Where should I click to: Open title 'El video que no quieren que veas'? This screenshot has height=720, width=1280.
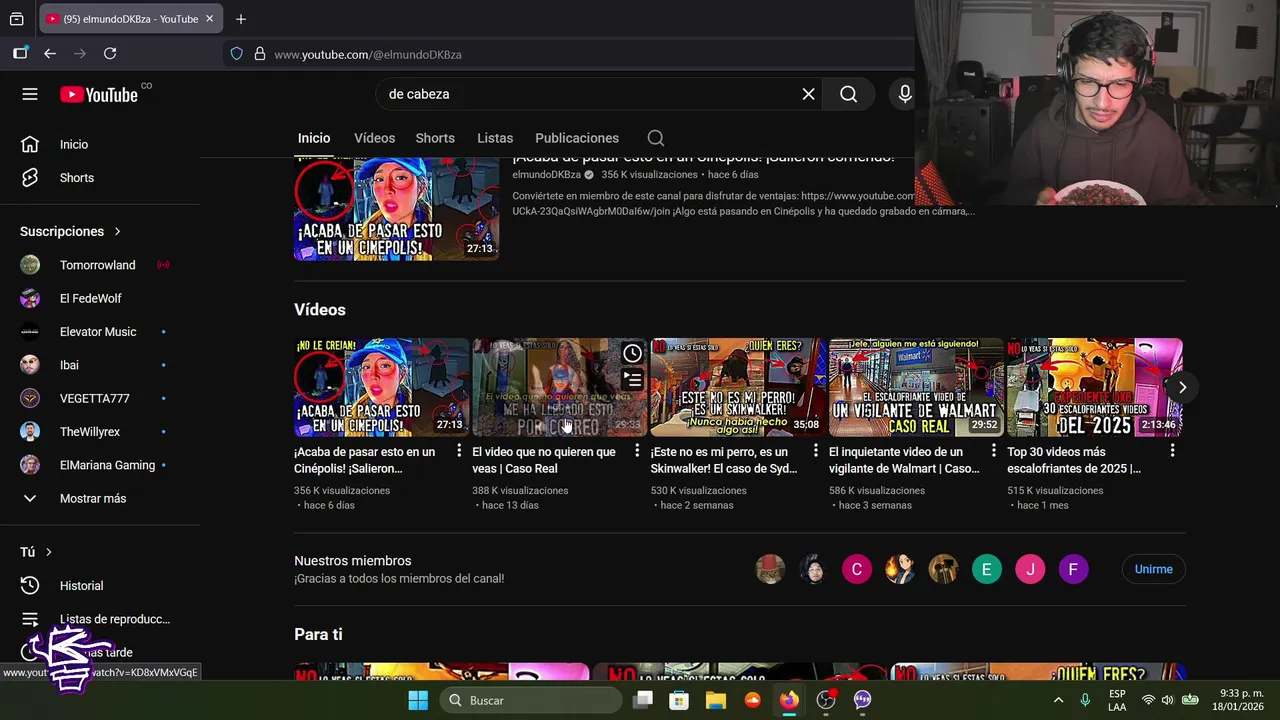(544, 460)
